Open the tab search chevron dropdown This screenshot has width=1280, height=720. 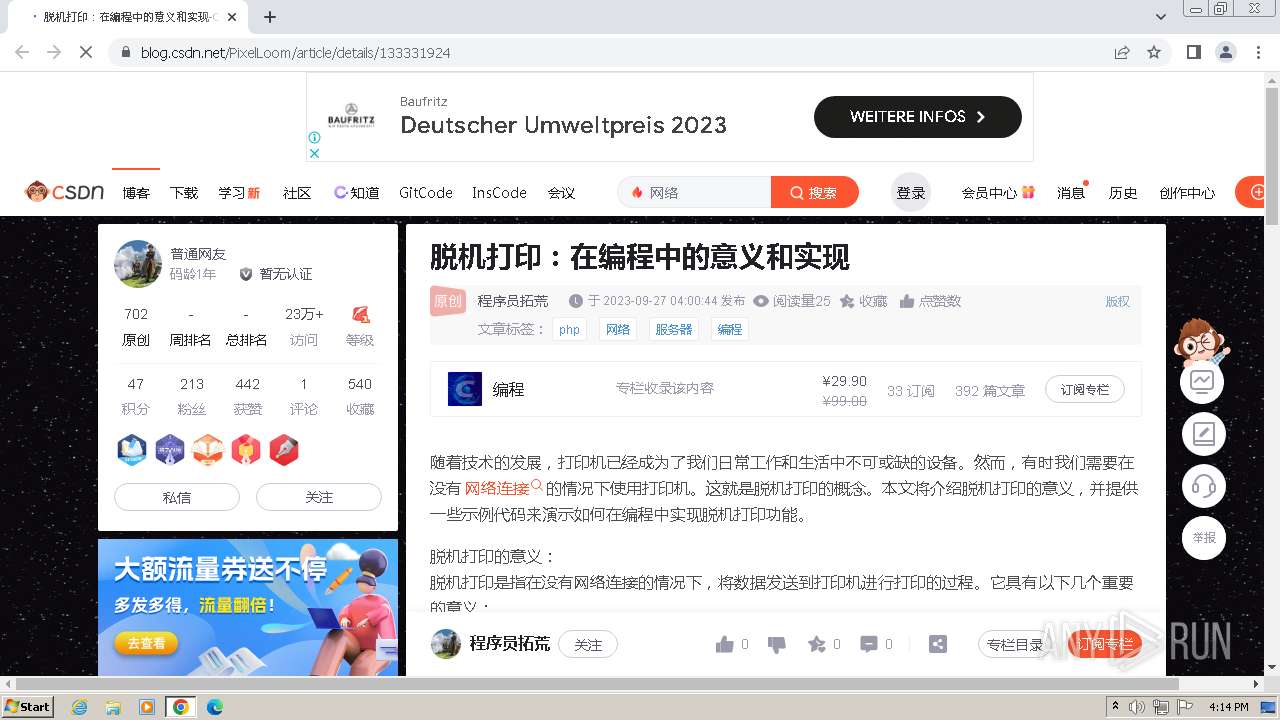coord(1161,17)
